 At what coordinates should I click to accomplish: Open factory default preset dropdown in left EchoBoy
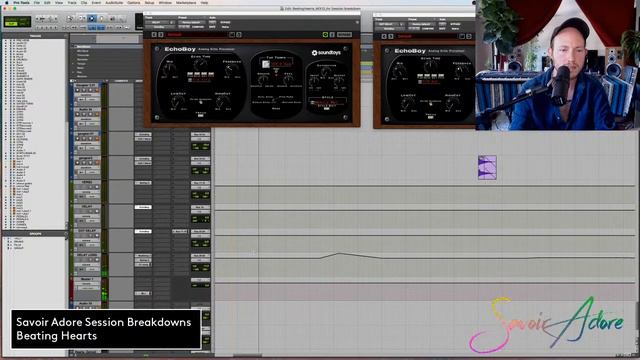coord(191,22)
